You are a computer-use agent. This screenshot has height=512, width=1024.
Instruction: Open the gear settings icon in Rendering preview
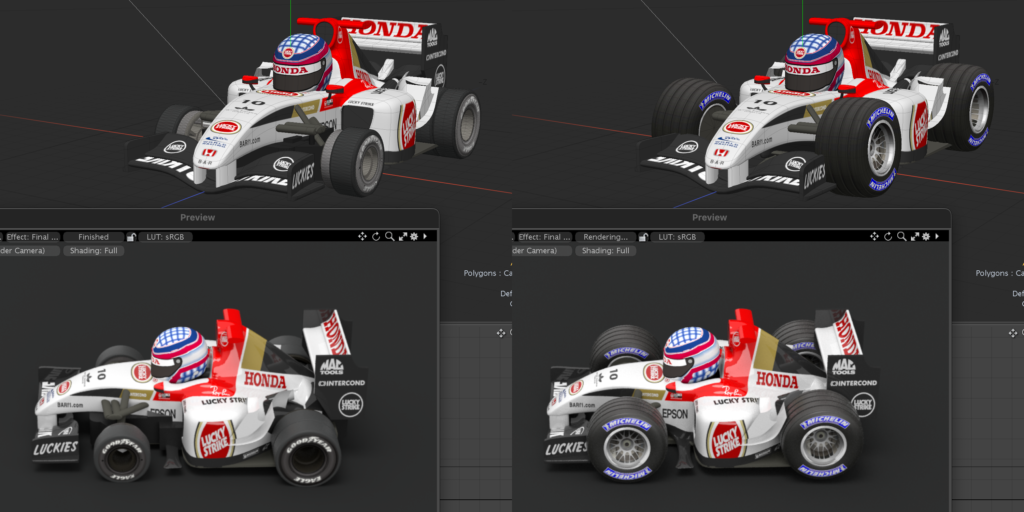[x=925, y=236]
